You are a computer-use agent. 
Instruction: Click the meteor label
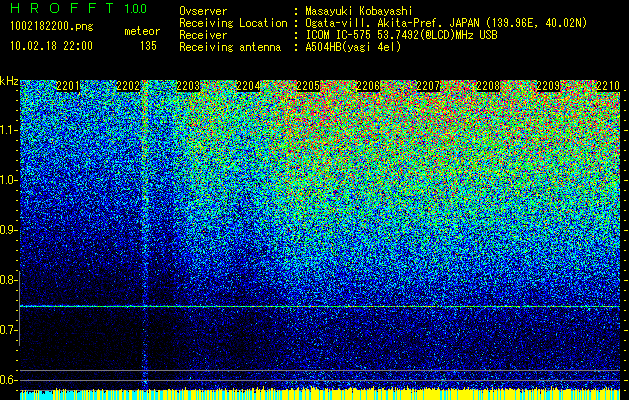click(142, 31)
